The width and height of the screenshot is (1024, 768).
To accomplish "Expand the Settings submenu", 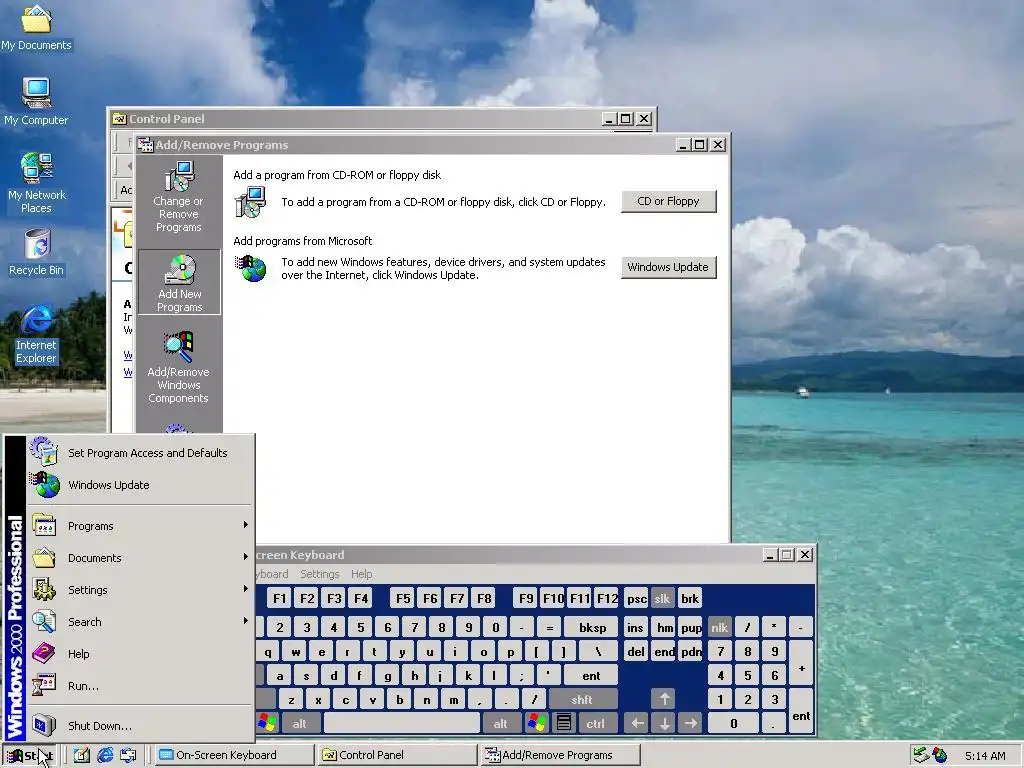I will pos(140,590).
